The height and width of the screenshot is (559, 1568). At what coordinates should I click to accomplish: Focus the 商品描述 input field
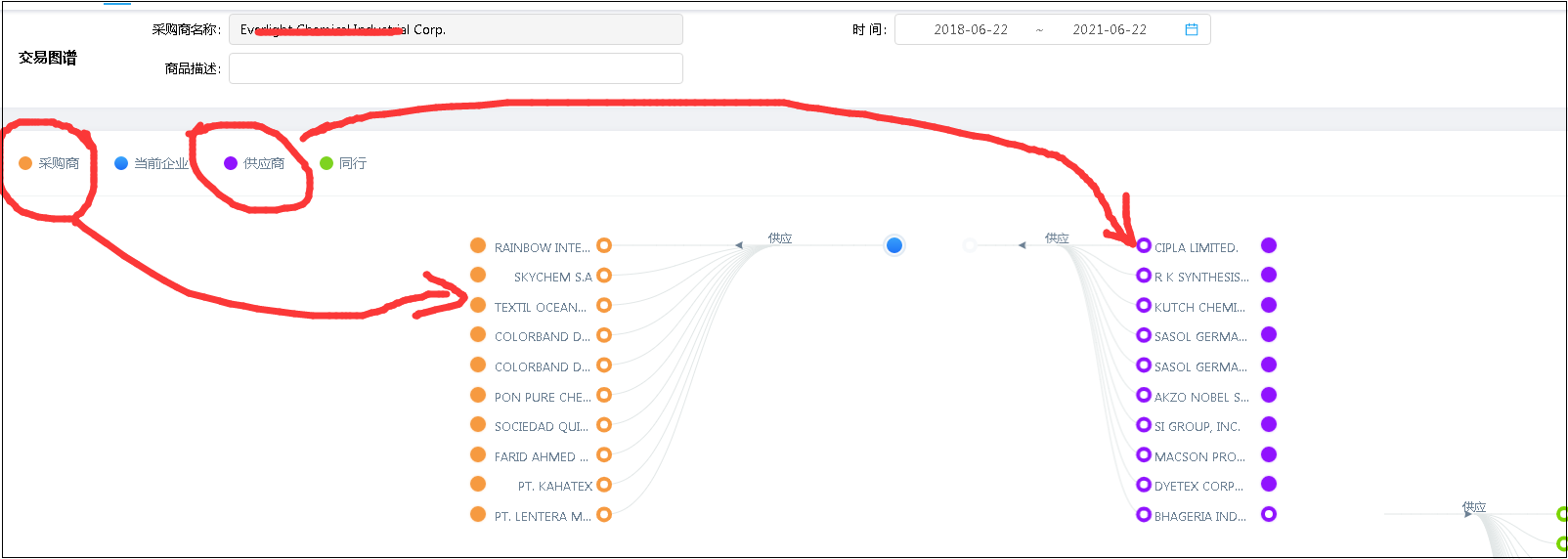click(456, 68)
